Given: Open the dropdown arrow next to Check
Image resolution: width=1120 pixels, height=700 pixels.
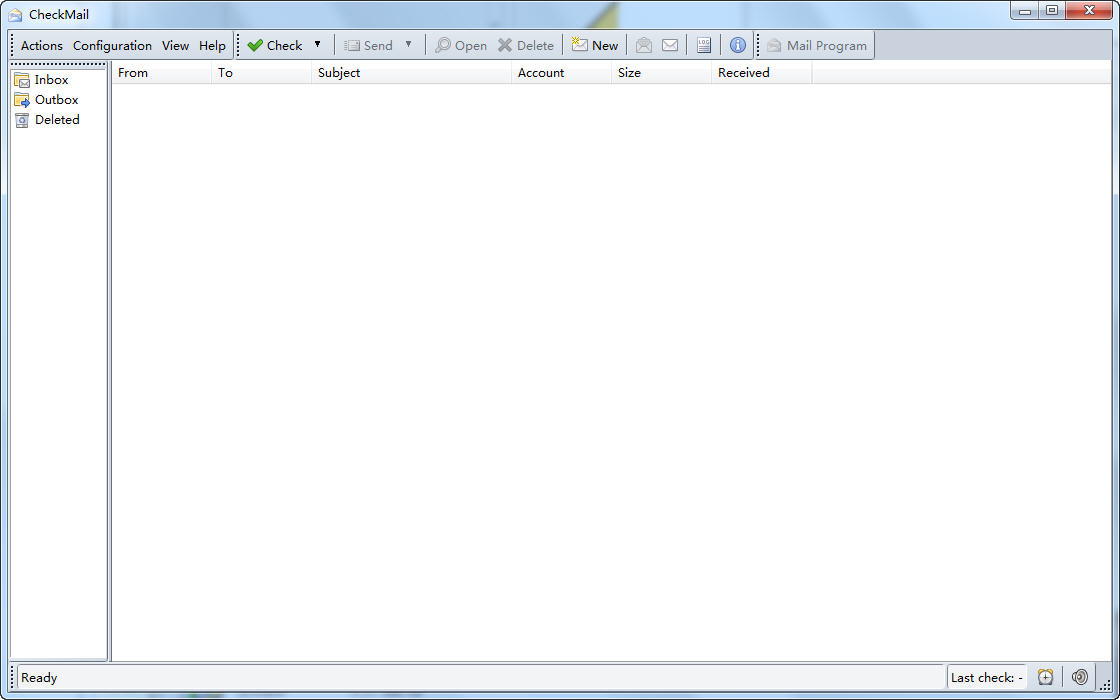Looking at the screenshot, I should coord(317,45).
